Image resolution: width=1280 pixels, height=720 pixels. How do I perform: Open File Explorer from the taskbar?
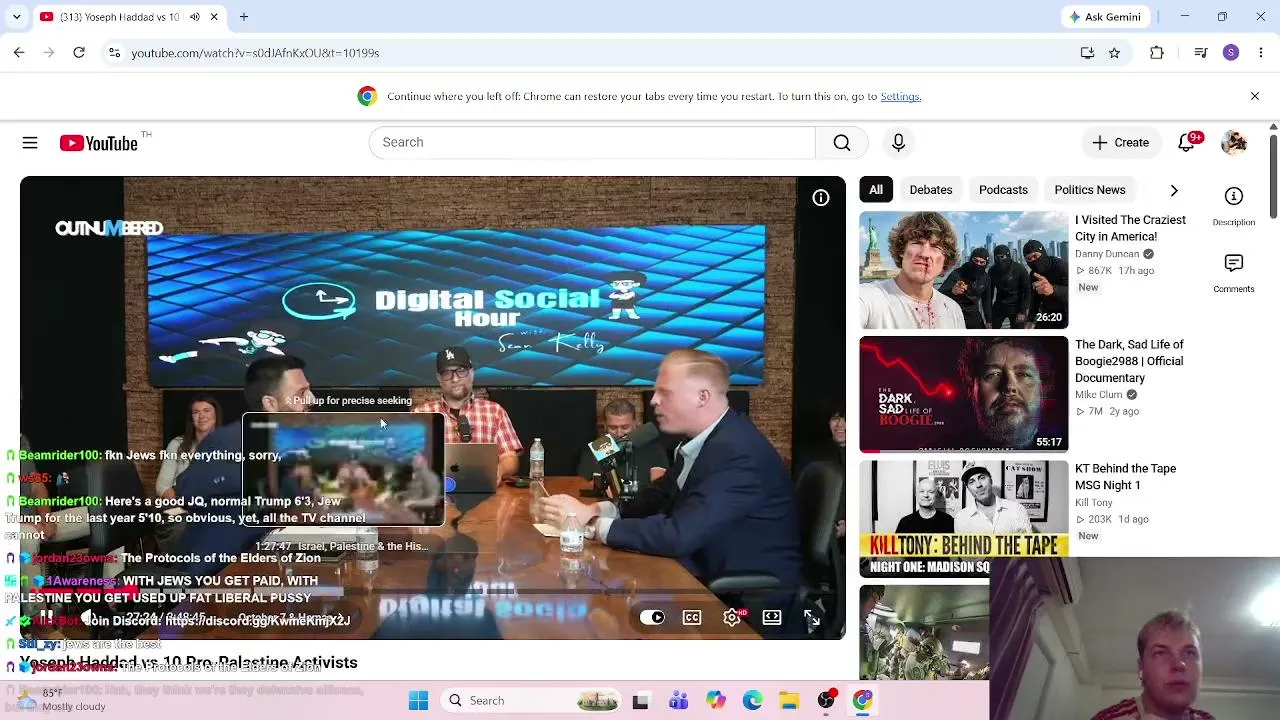point(789,701)
